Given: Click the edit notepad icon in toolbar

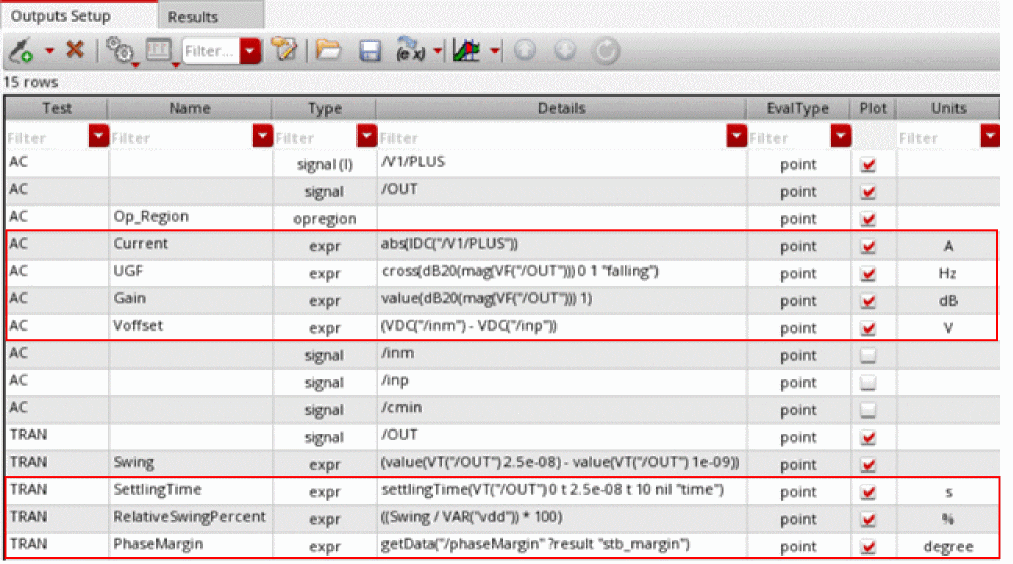Looking at the screenshot, I should [285, 49].
